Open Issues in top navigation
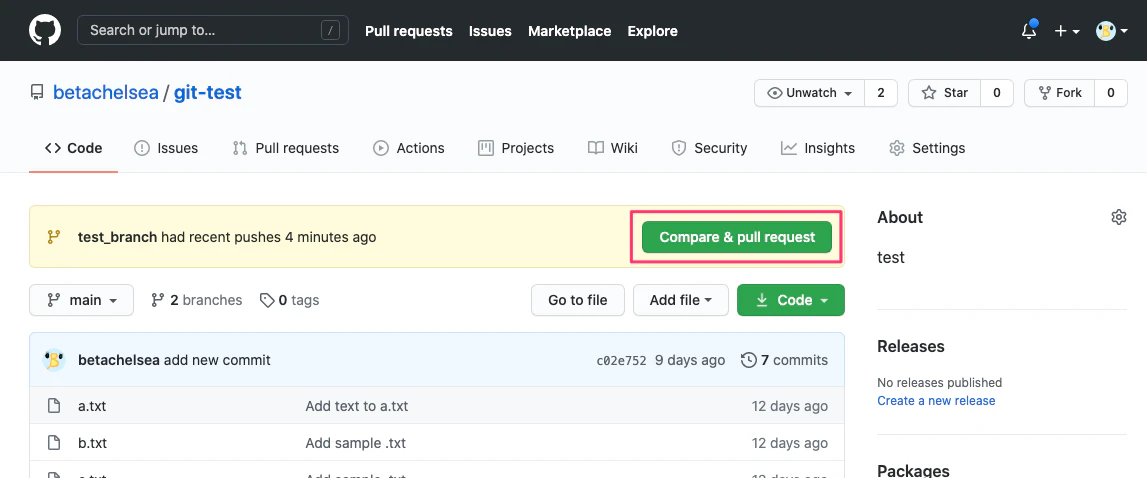The image size is (1147, 478). 490,31
